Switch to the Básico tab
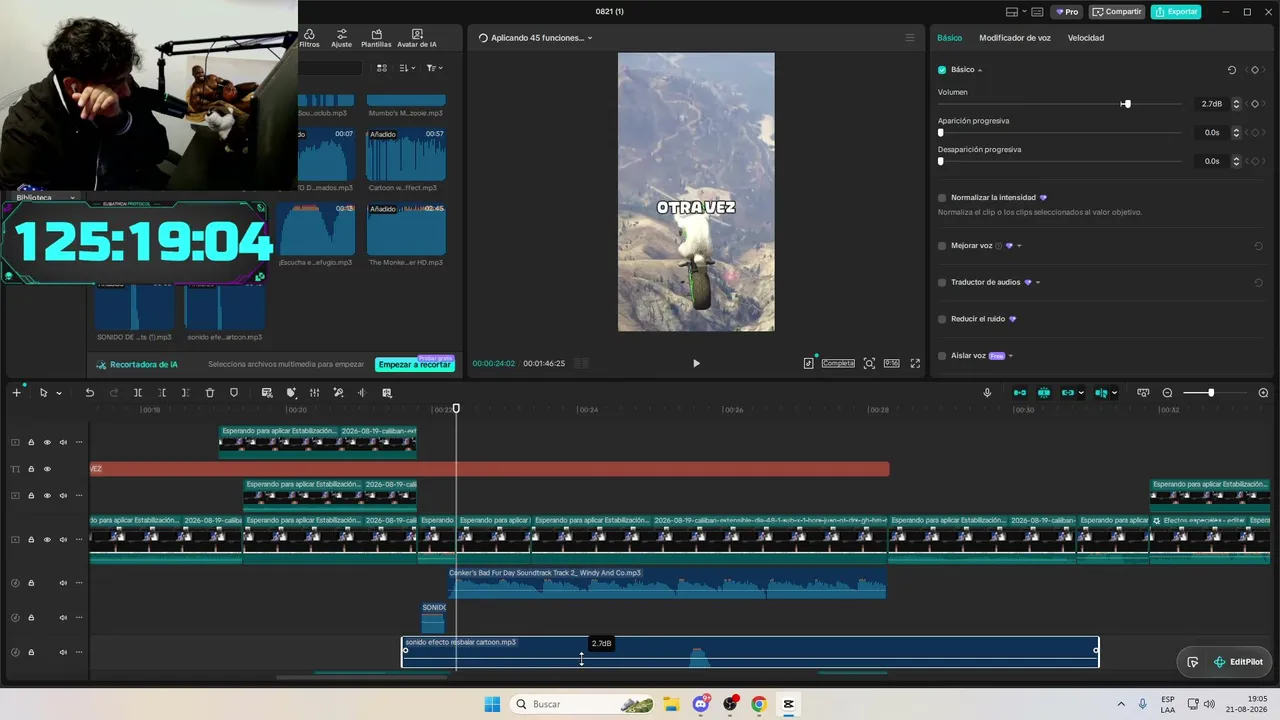This screenshot has width=1280, height=720. coord(949,38)
